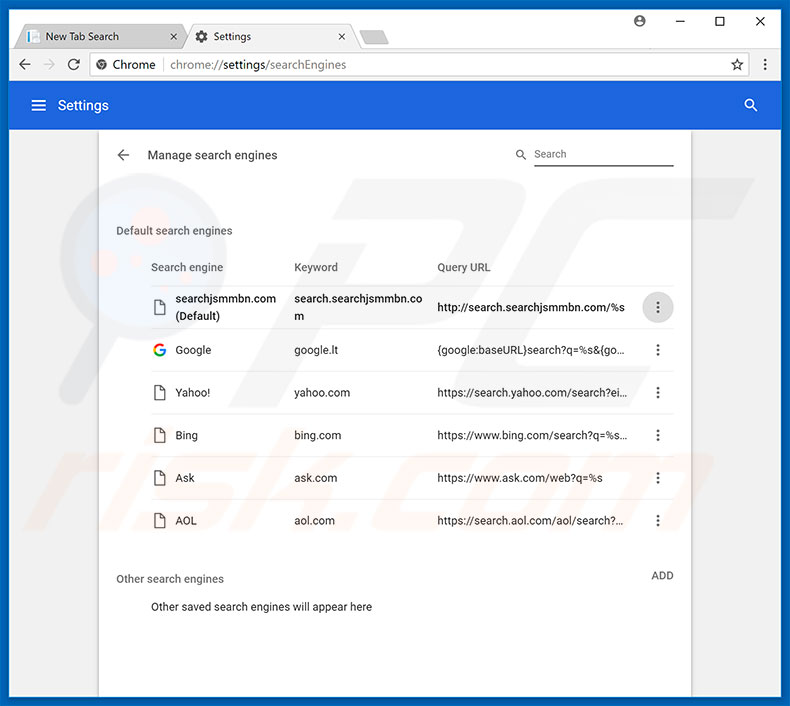Minimize the Chrome window
The width and height of the screenshot is (790, 706).
pos(680,21)
